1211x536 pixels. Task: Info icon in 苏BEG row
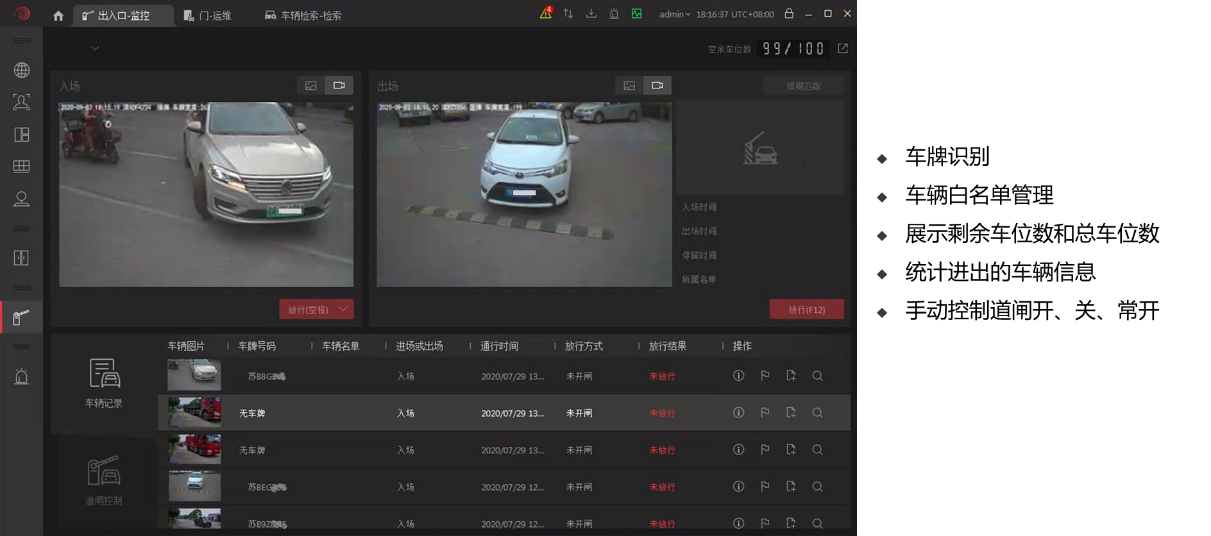(x=739, y=486)
